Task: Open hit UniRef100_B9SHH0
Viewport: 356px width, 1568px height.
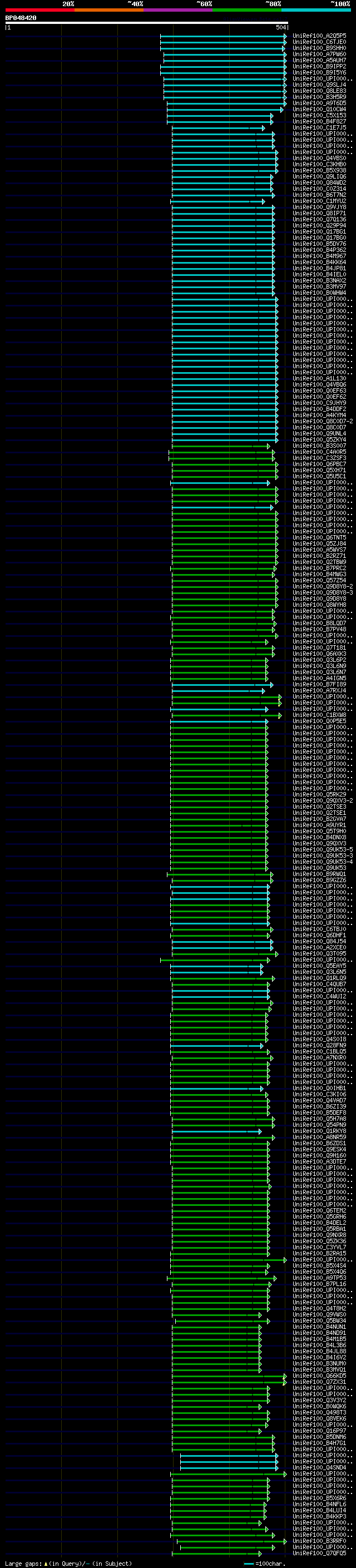Action: tap(319, 48)
